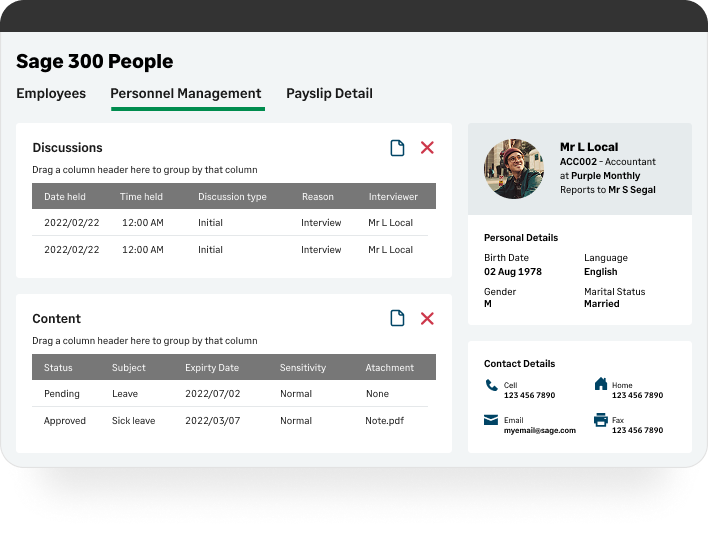This screenshot has width=708, height=537.
Task: Click the Discussion type column header
Action: coord(232,197)
